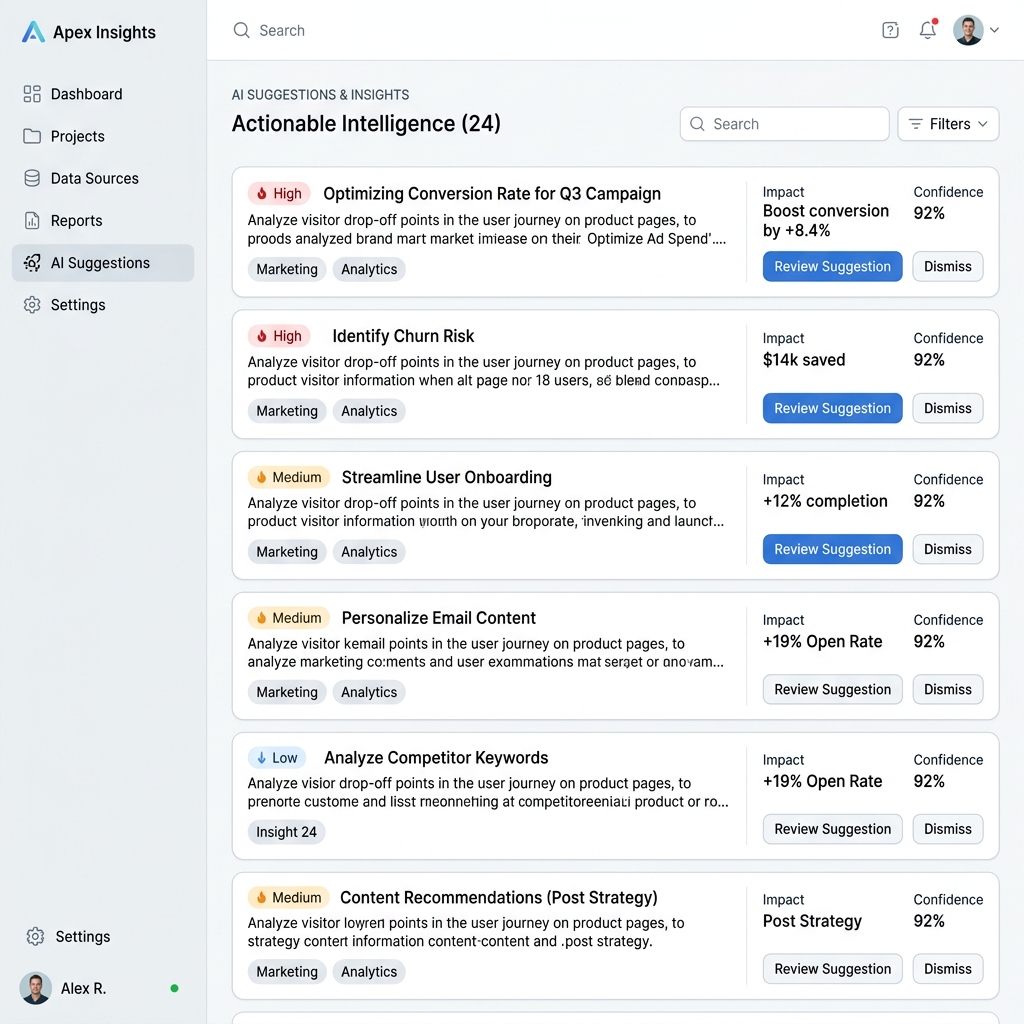Expand the user account chevron in top bar
This screenshot has height=1024, width=1024.
[995, 30]
